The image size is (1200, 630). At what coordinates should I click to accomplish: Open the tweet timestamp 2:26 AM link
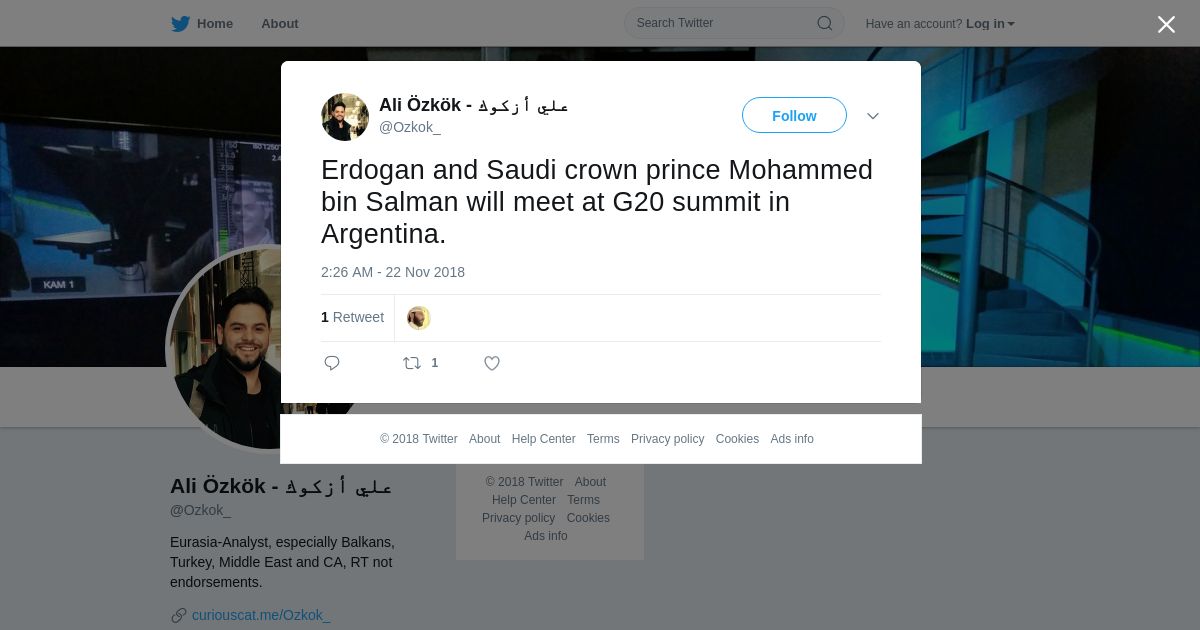click(393, 272)
